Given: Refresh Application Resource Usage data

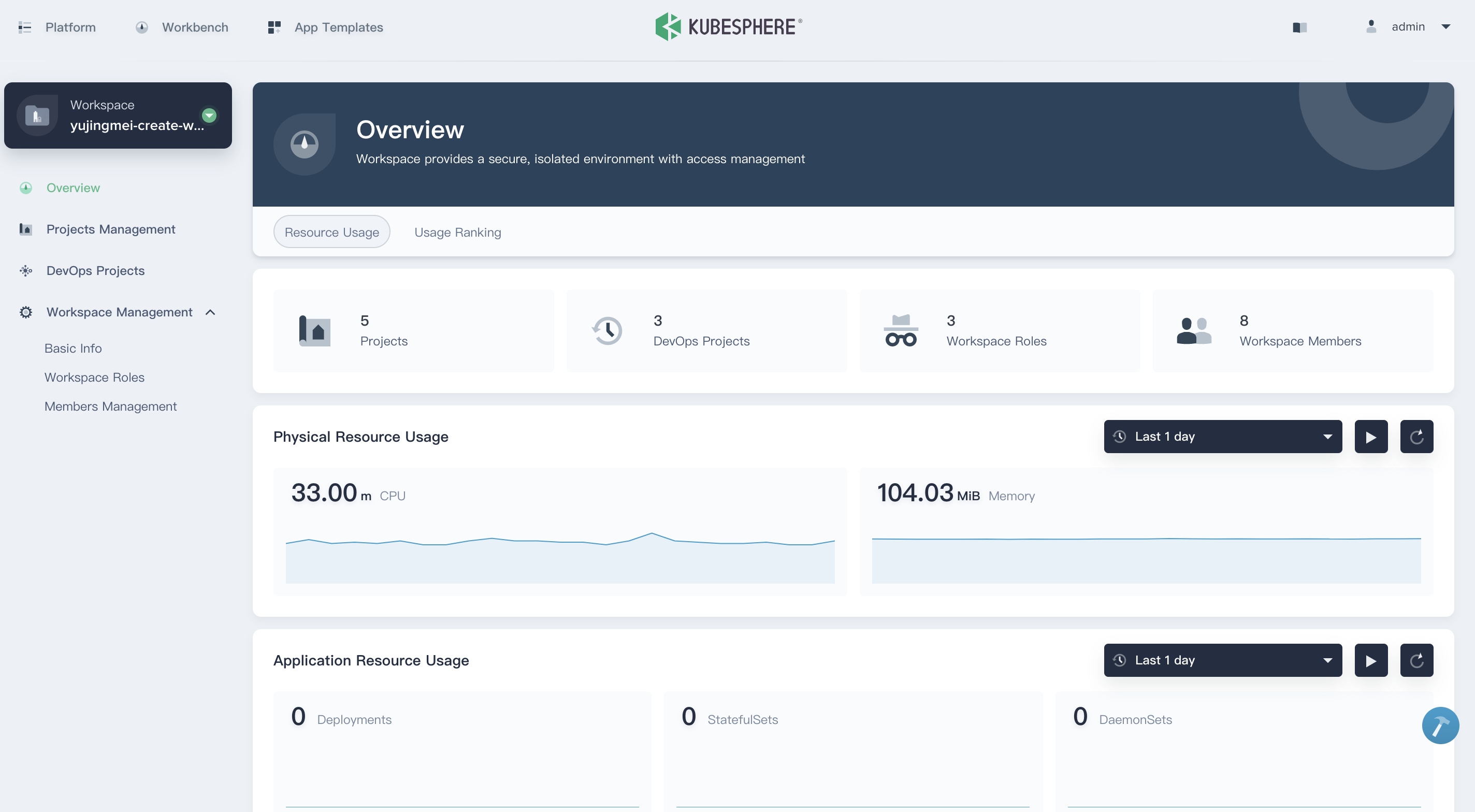Looking at the screenshot, I should coord(1416,660).
